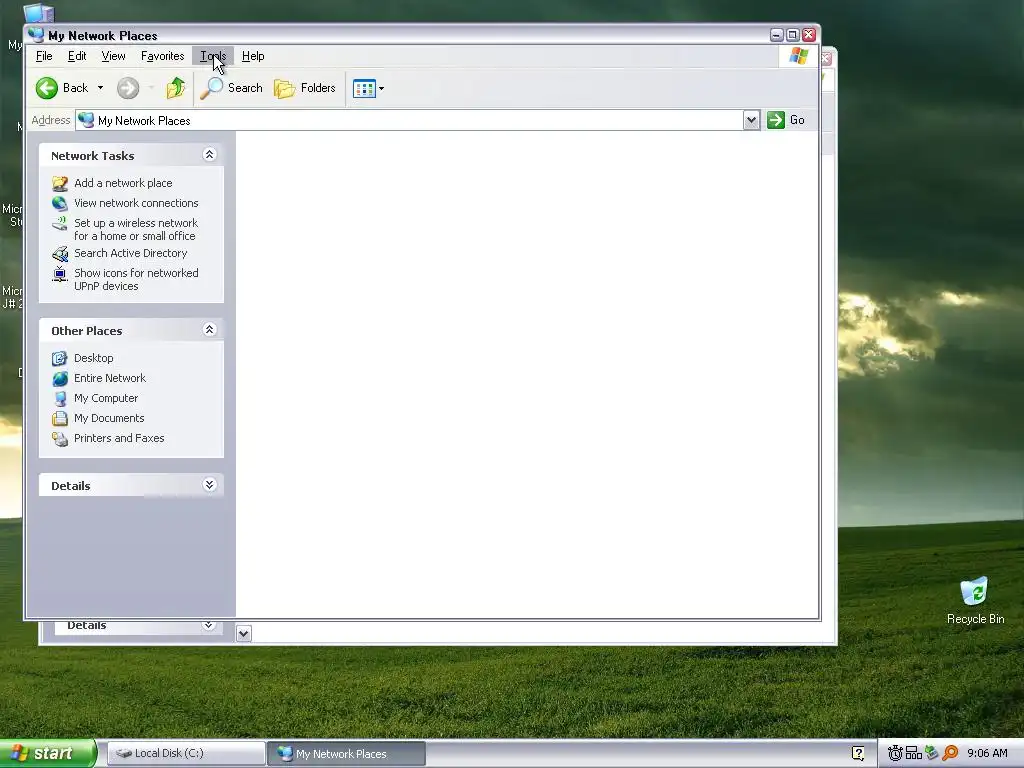Open Printers and Faxes link

pyautogui.click(x=119, y=438)
